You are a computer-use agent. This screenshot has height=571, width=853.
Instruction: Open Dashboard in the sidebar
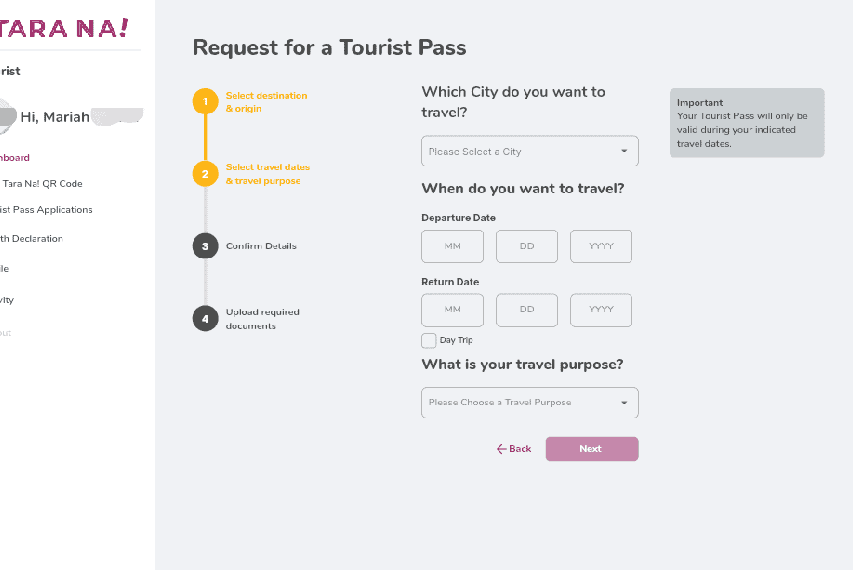pyautogui.click(x=14, y=157)
